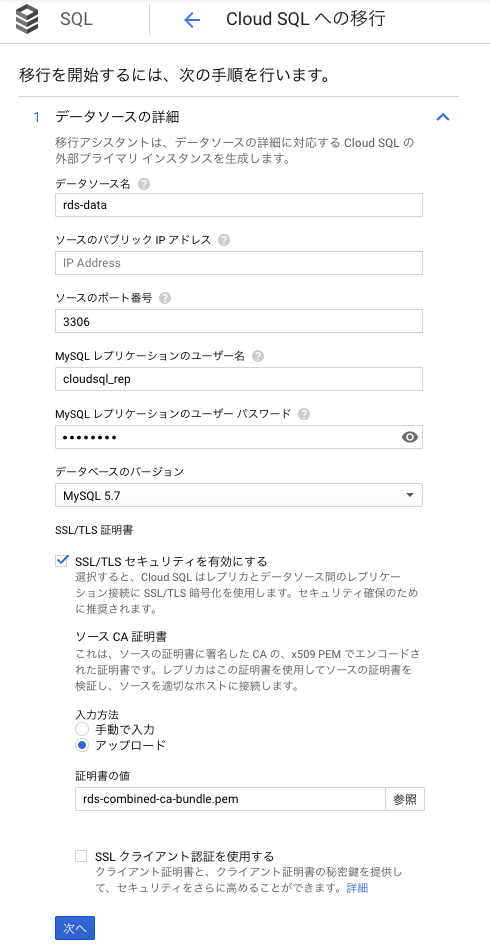The height and width of the screenshot is (949, 490).
Task: Click the 参照 browse button
Action: [x=405, y=799]
